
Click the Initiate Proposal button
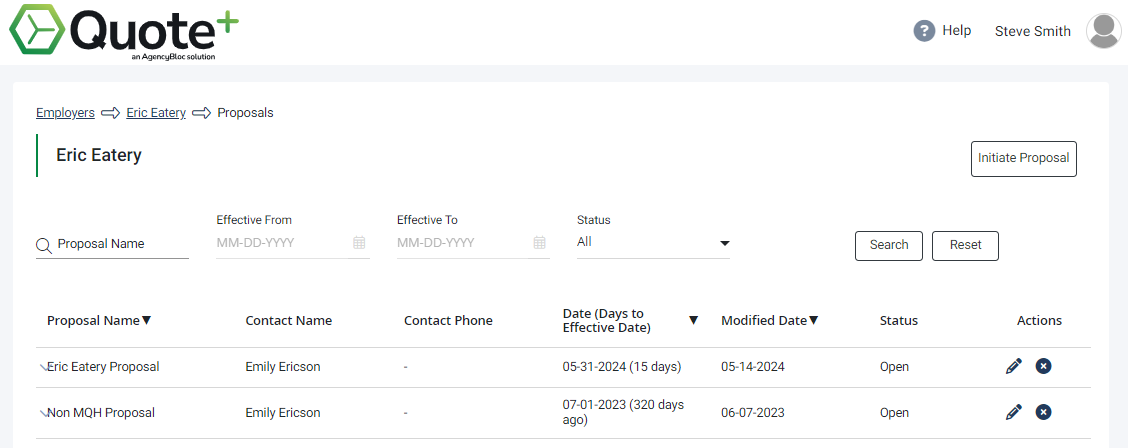point(1024,158)
